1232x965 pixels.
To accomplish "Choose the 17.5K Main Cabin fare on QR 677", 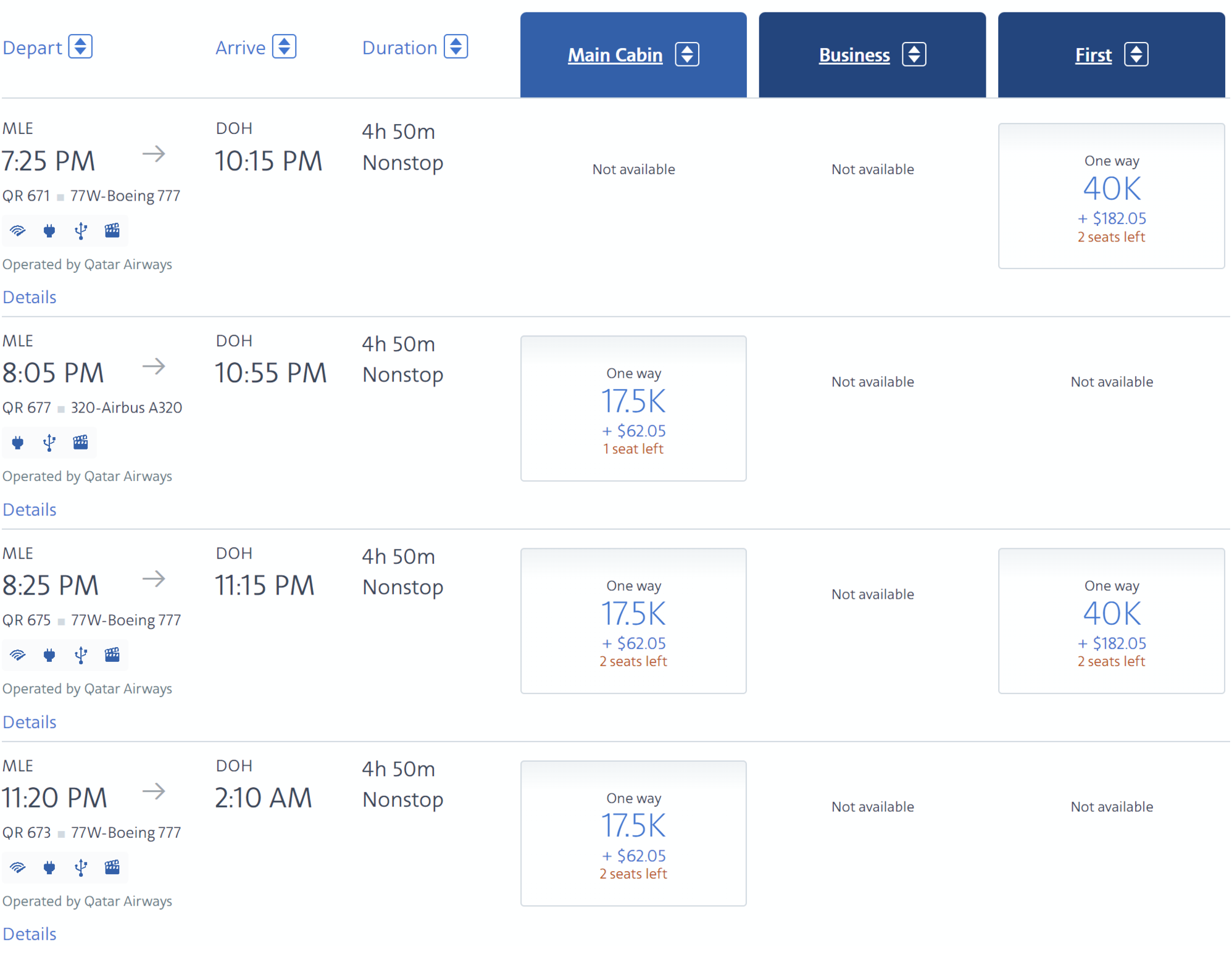I will pos(633,408).
